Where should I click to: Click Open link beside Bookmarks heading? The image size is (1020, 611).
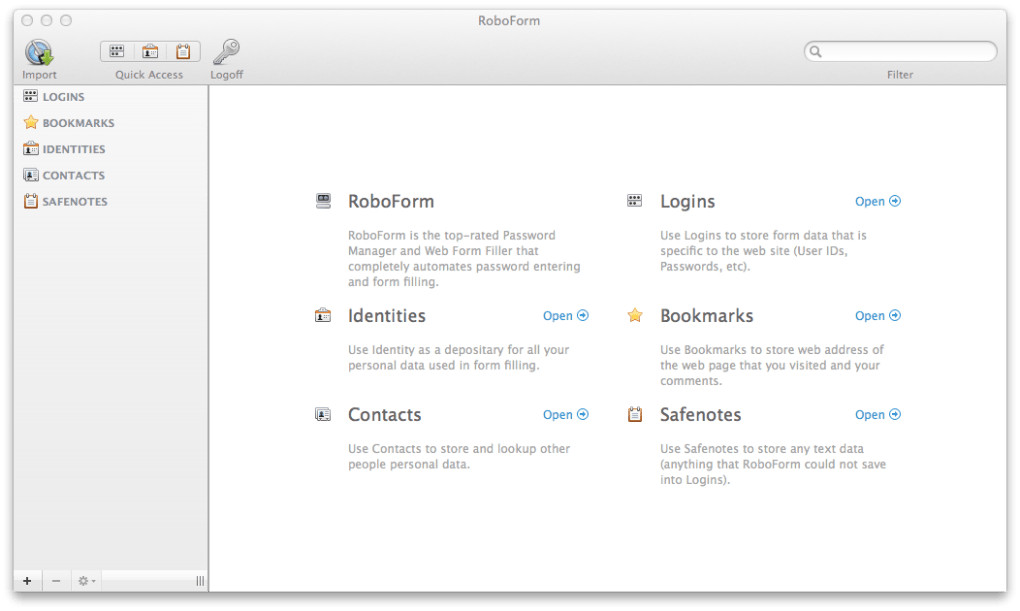pyautogui.click(x=878, y=316)
